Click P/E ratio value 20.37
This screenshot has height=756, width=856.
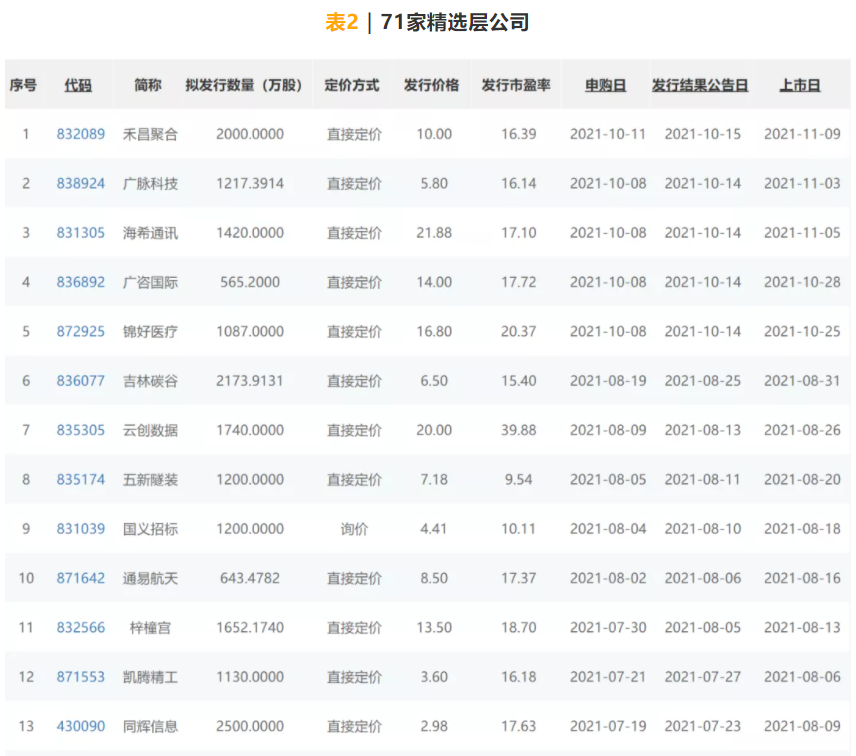[x=519, y=331]
